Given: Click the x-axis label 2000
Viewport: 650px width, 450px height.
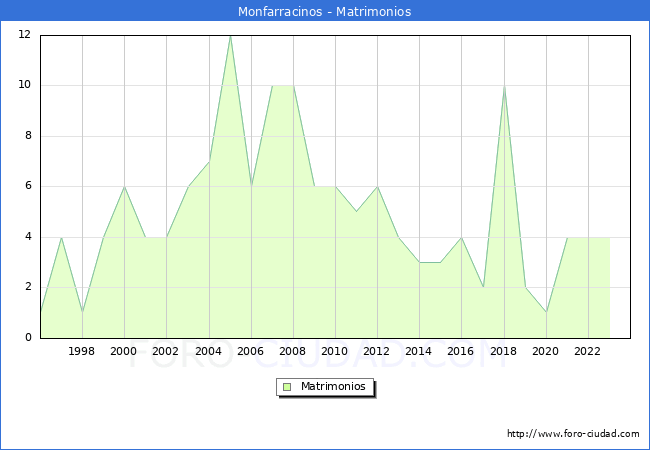Looking at the screenshot, I should tap(124, 351).
